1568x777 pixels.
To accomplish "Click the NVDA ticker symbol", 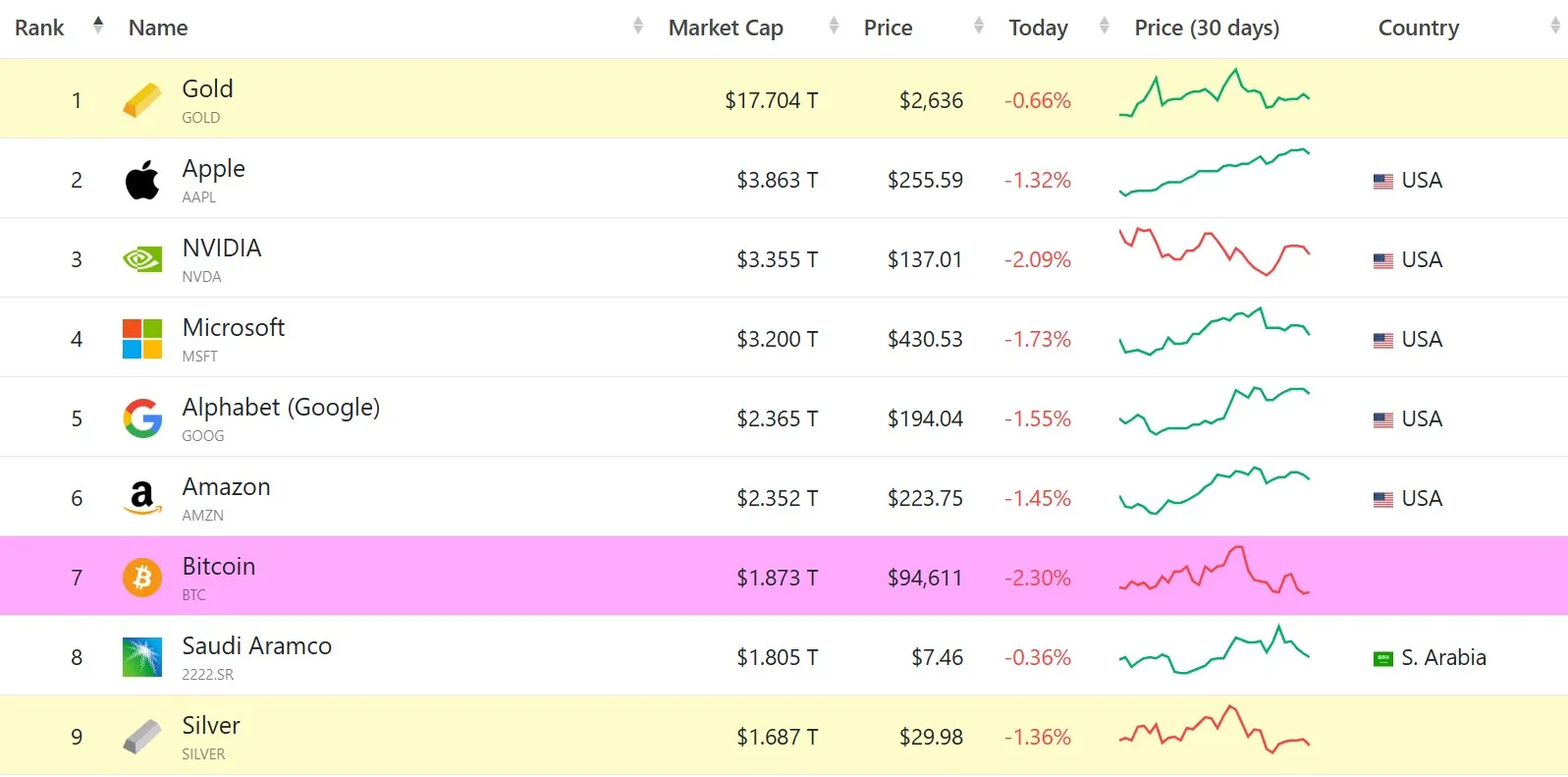I will pyautogui.click(x=201, y=277).
